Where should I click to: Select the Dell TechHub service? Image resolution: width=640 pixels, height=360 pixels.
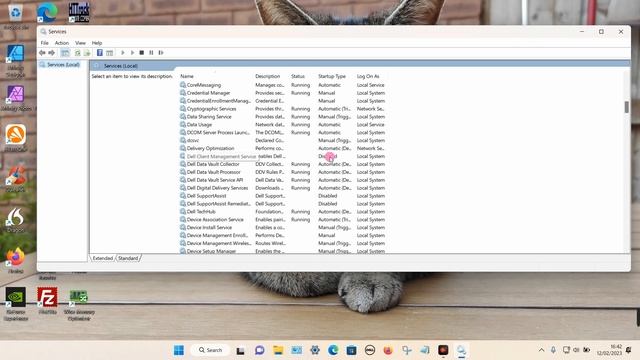pyautogui.click(x=282, y=212)
